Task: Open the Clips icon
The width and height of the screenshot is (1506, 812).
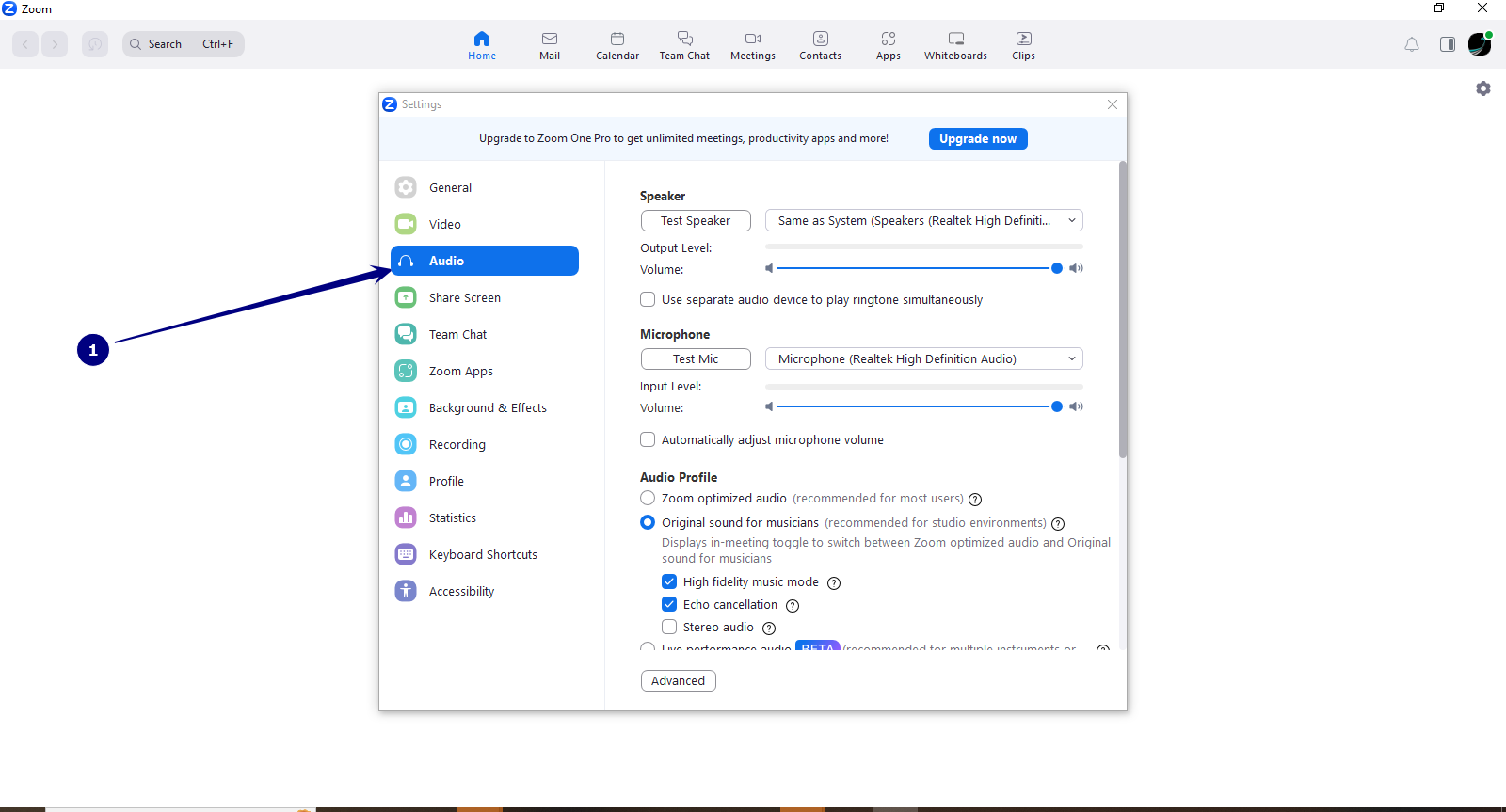Action: 1024,39
